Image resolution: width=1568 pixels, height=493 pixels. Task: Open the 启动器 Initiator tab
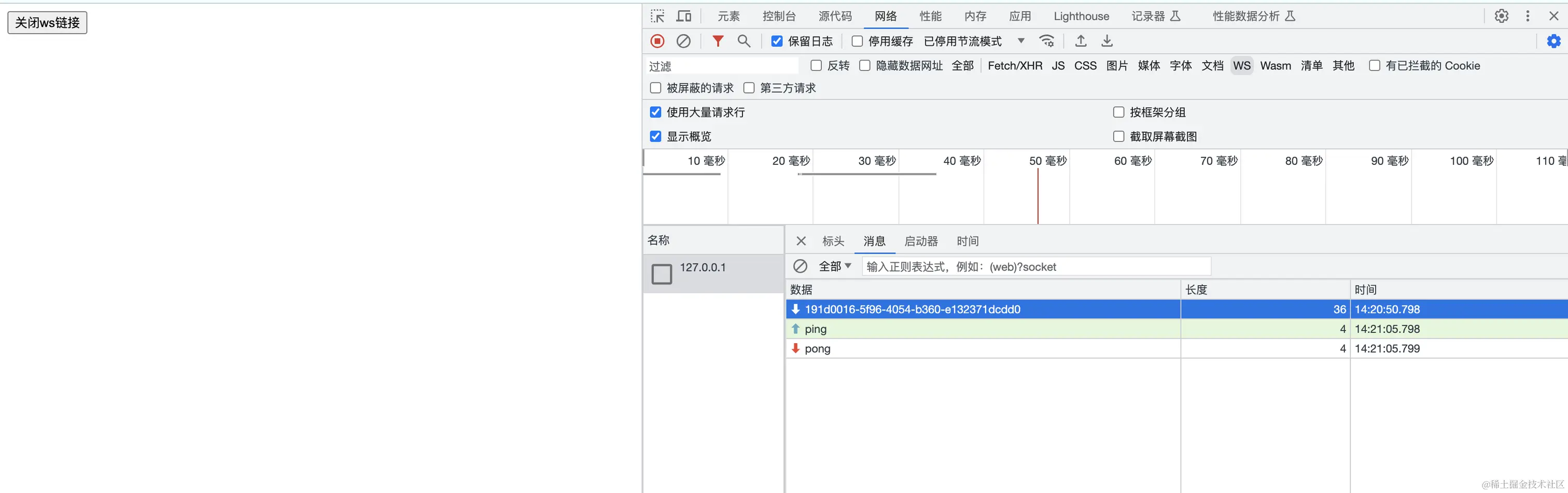pyautogui.click(x=921, y=241)
